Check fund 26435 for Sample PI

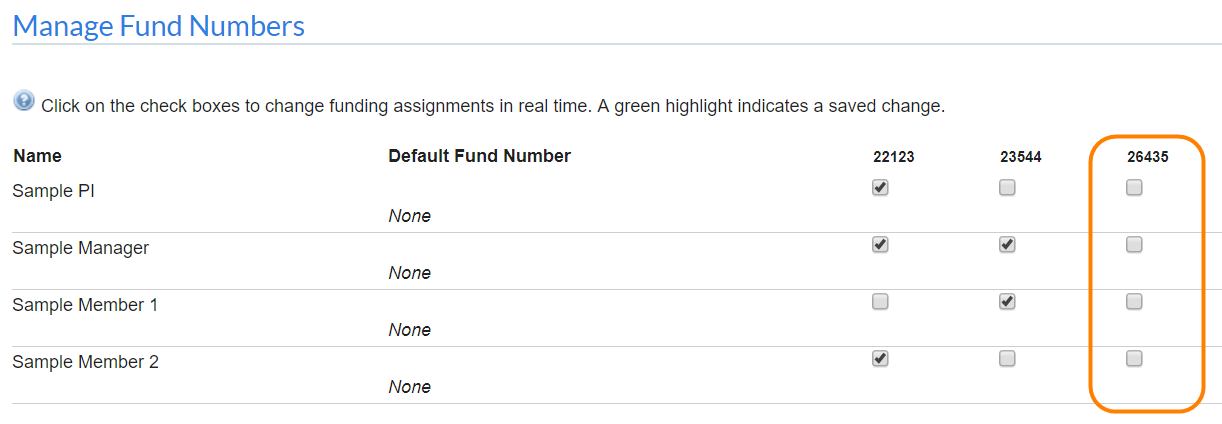1134,187
